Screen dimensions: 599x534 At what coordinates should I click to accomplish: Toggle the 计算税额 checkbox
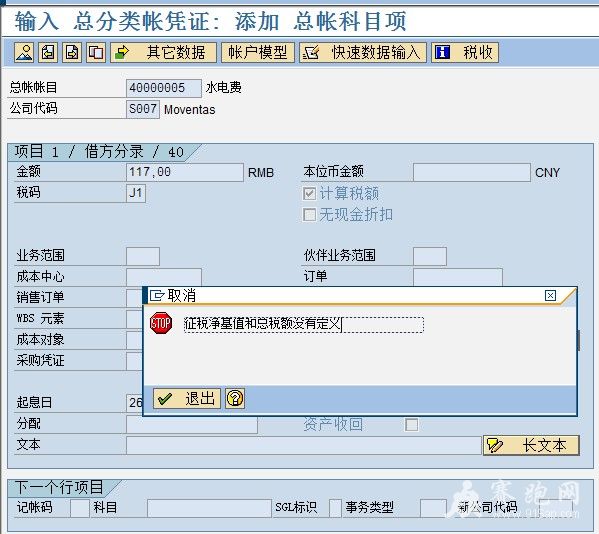click(309, 194)
